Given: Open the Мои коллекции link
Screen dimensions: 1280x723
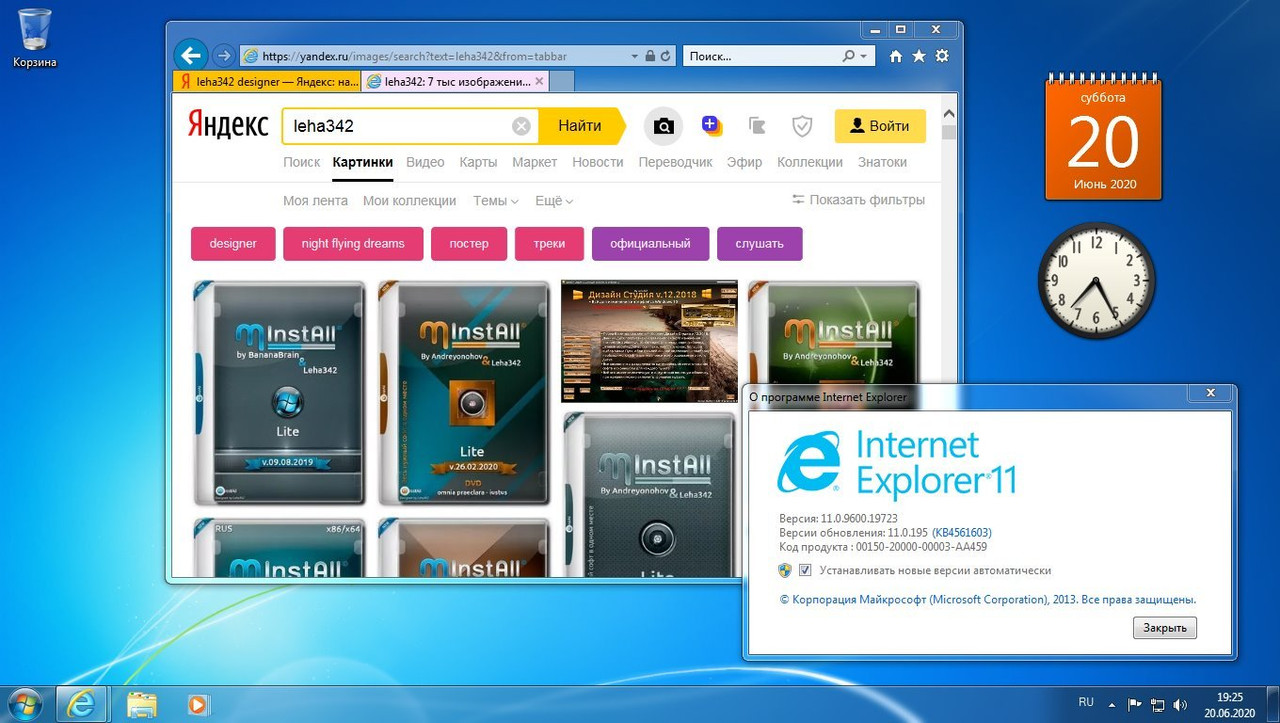Looking at the screenshot, I should click(410, 200).
